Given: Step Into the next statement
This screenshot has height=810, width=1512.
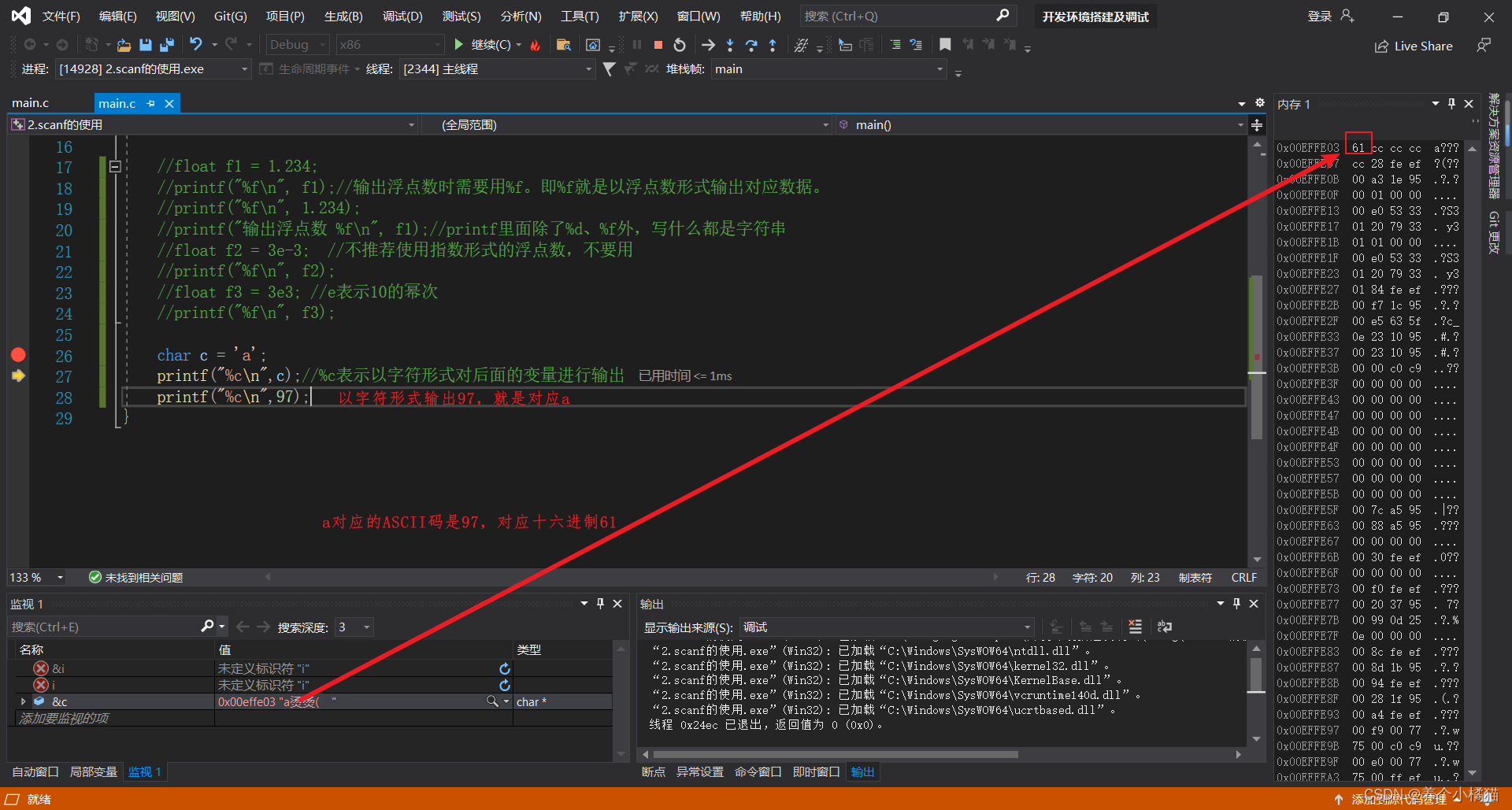Looking at the screenshot, I should (730, 45).
